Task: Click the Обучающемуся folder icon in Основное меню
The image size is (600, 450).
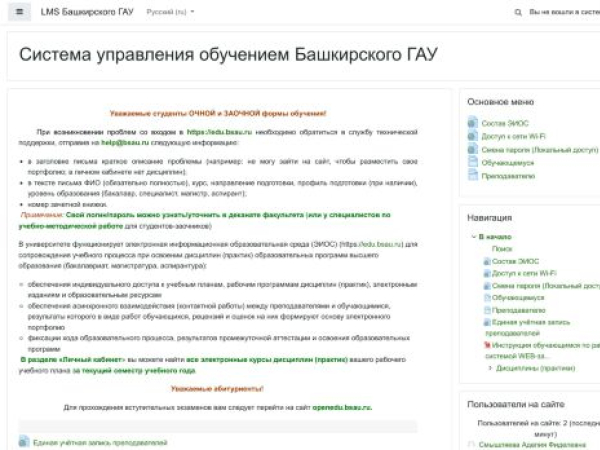Action: pyautogui.click(x=472, y=161)
